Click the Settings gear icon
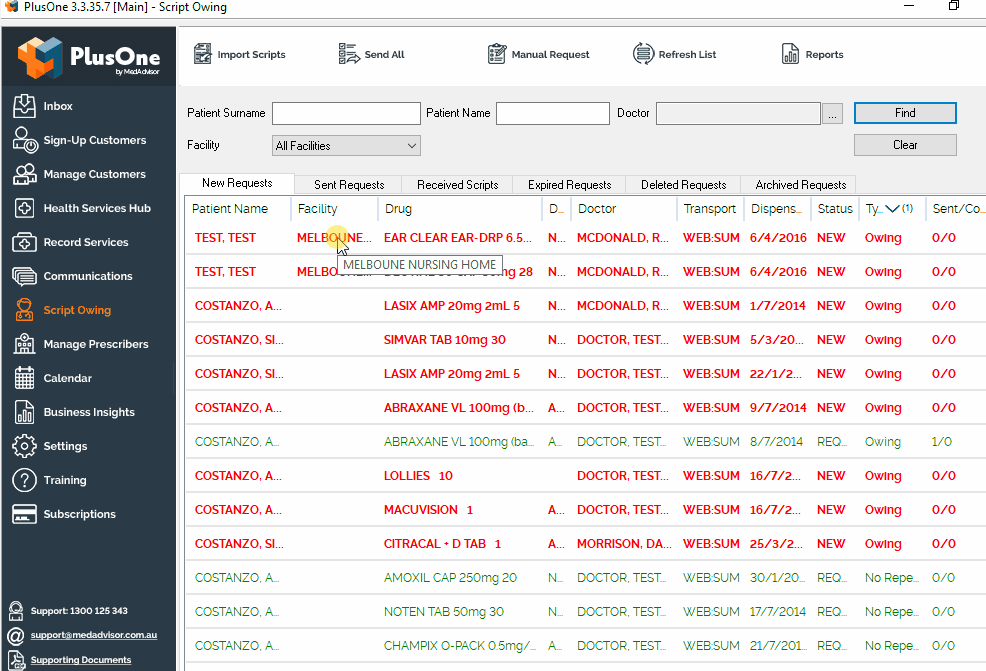 [x=25, y=446]
